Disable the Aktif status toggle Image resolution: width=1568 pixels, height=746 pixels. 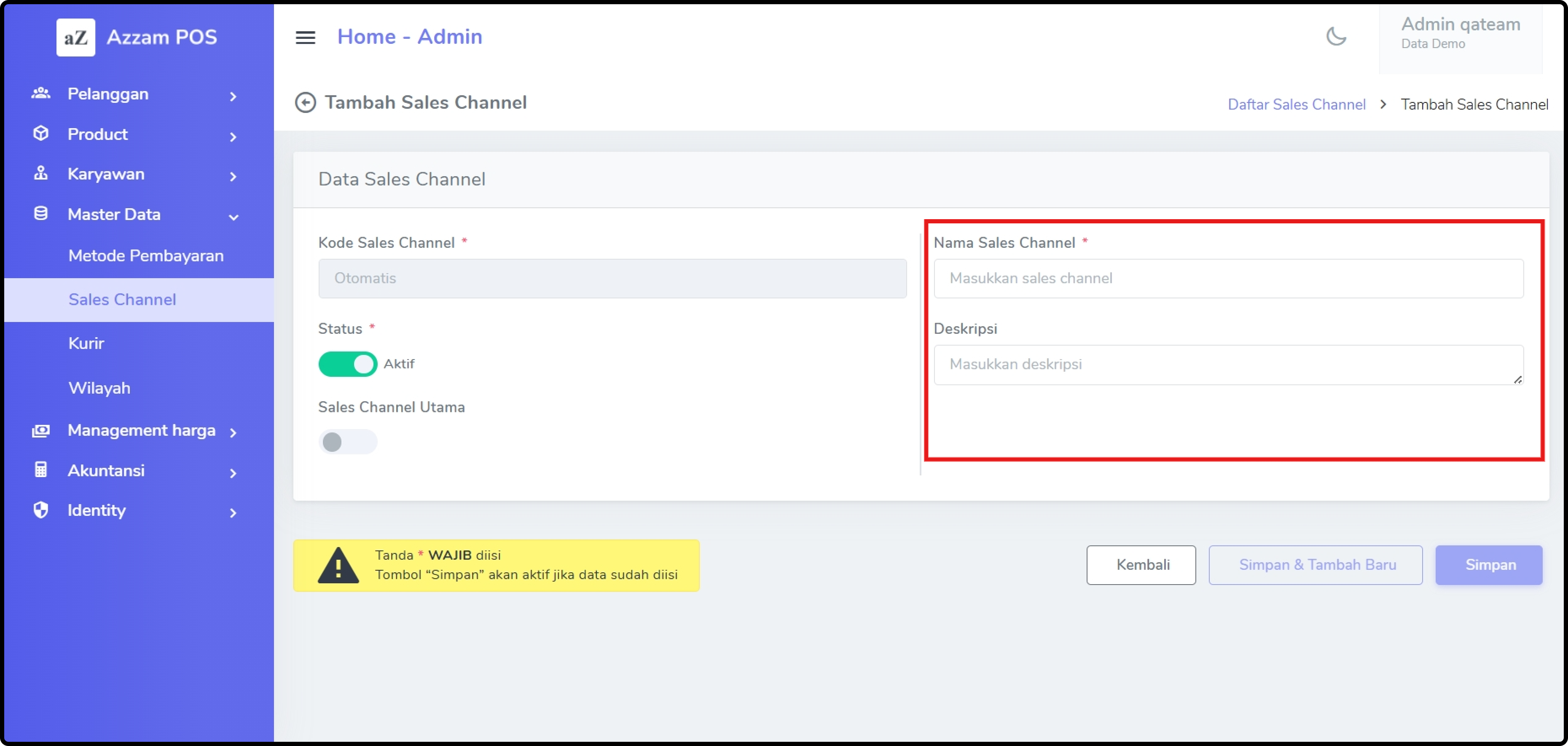(348, 364)
